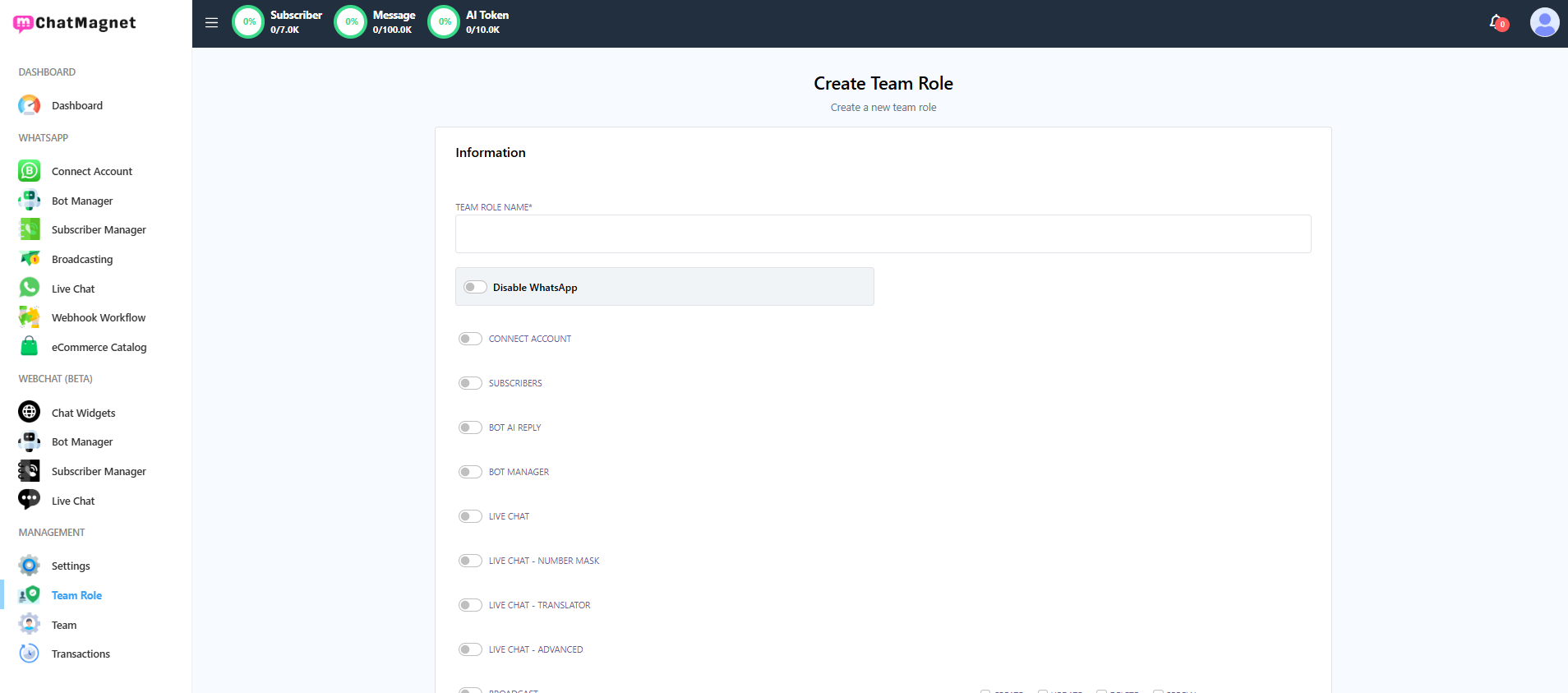Open Webchat Live Chat link
This screenshot has height=693, width=1568.
click(73, 501)
